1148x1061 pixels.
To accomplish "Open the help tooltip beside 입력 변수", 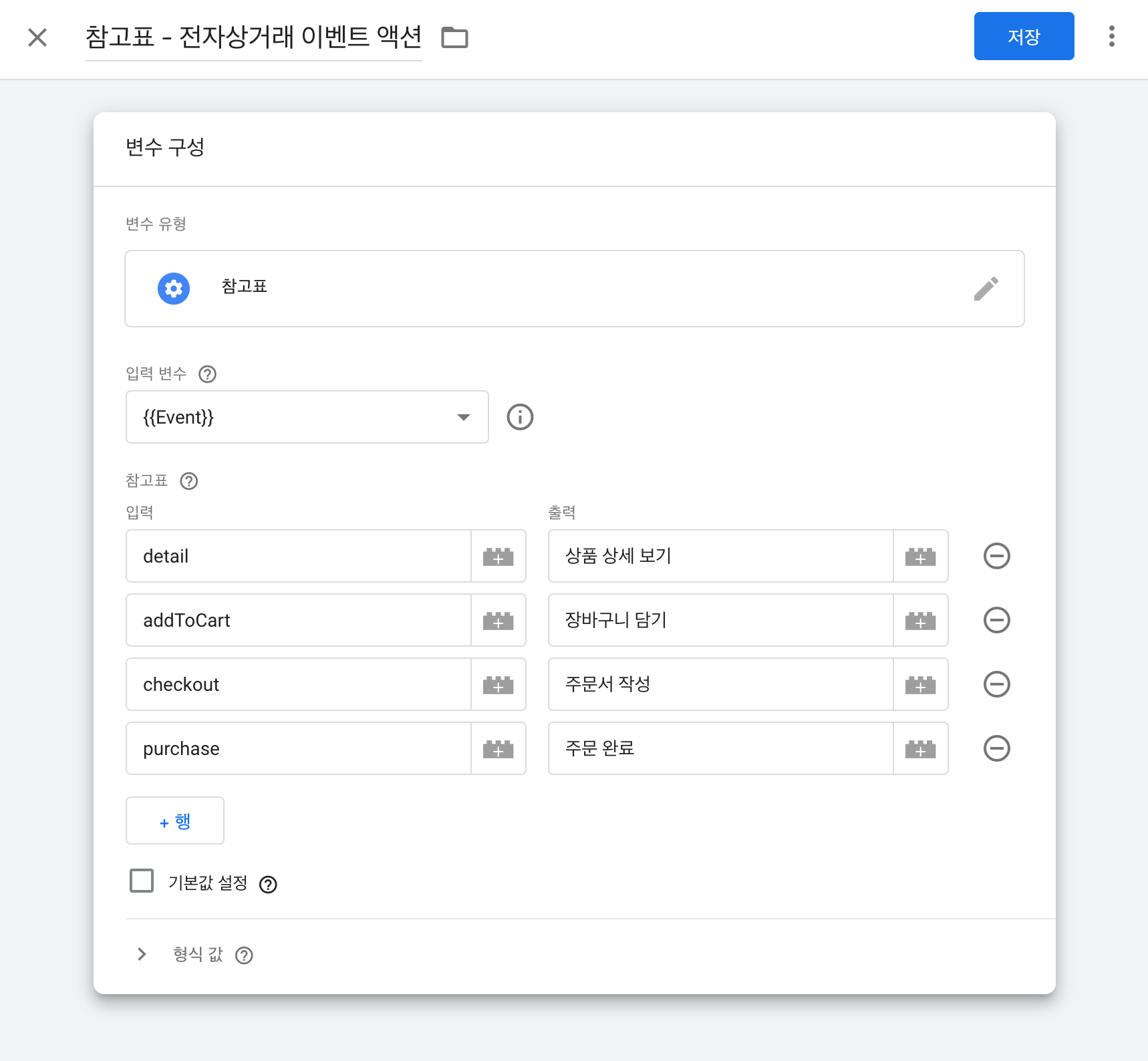I will point(207,374).
